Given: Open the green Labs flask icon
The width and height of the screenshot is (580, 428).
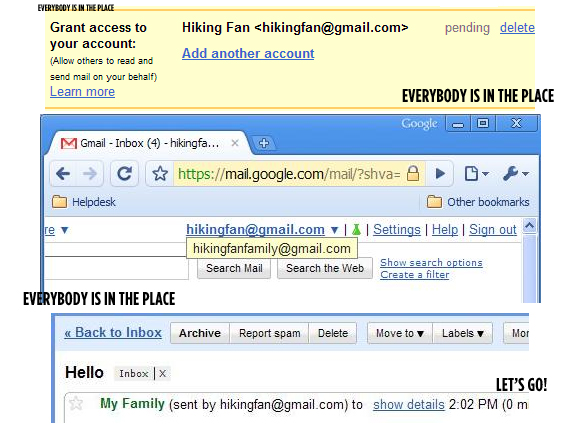Looking at the screenshot, I should click(x=357, y=229).
